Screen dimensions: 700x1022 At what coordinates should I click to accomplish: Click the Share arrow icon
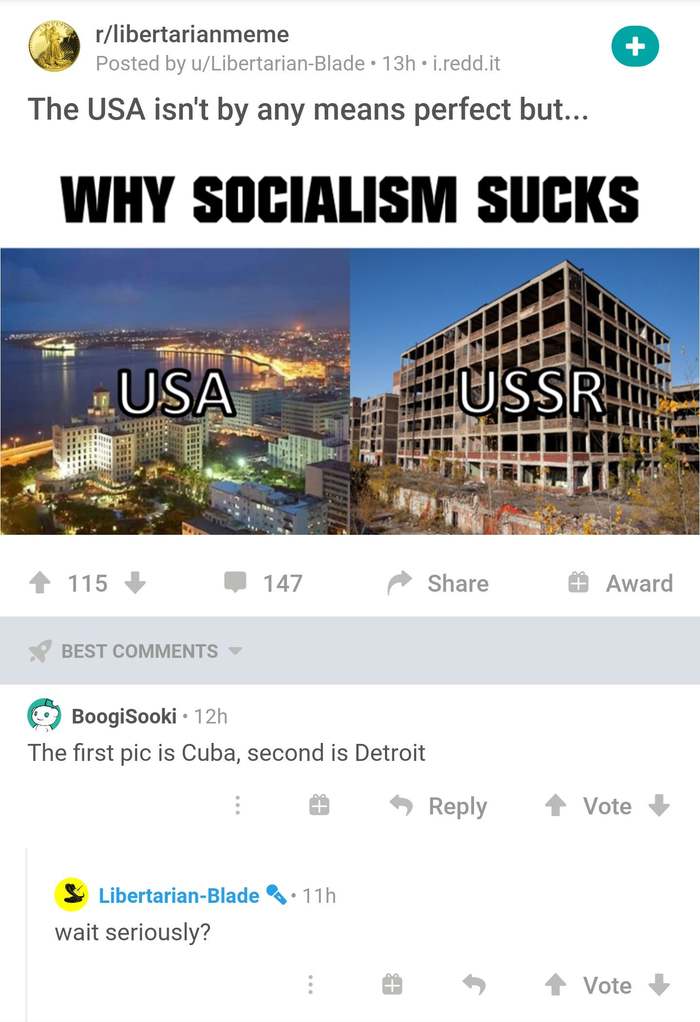[400, 583]
